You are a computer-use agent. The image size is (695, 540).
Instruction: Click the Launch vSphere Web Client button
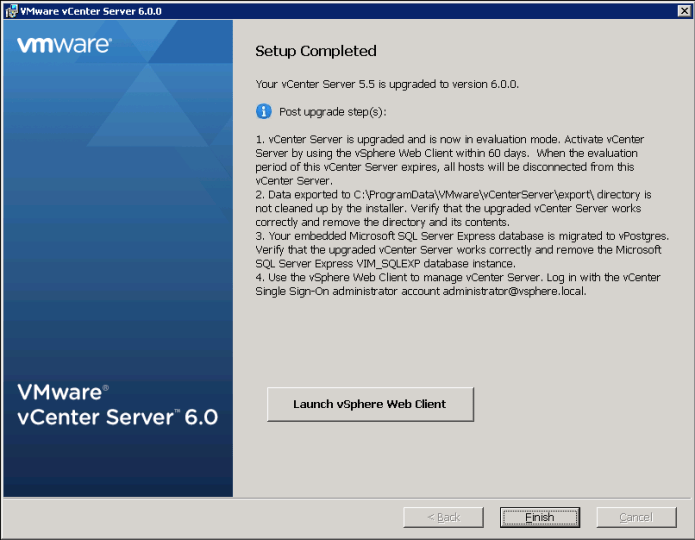(x=369, y=404)
